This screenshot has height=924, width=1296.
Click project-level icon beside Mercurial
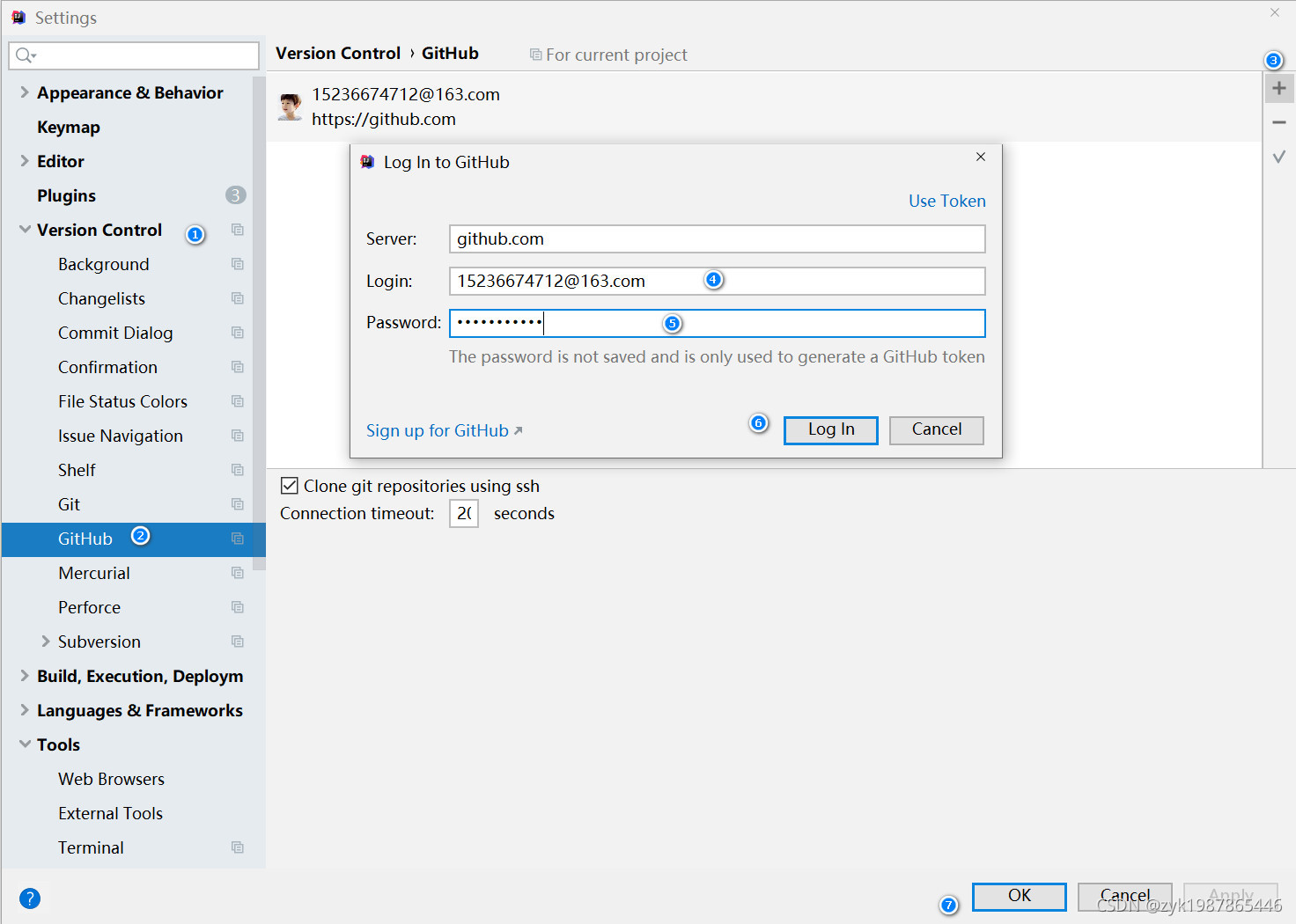pyautogui.click(x=238, y=573)
